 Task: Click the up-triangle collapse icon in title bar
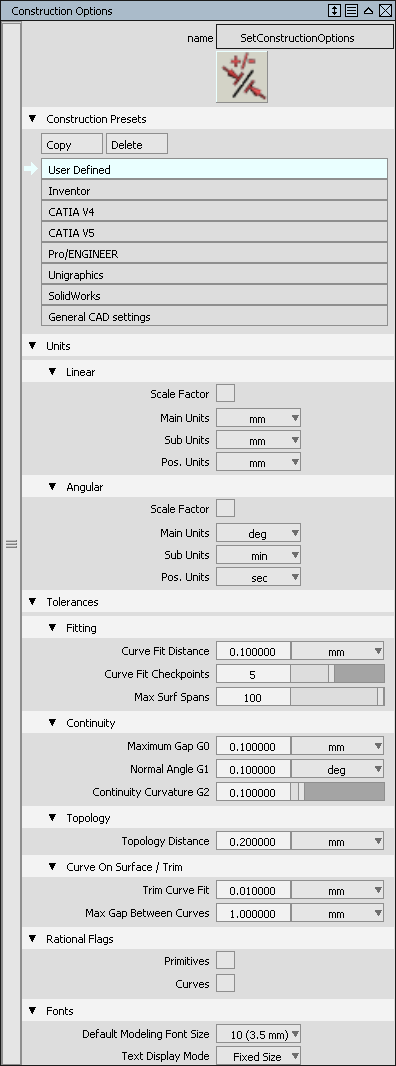[368, 10]
